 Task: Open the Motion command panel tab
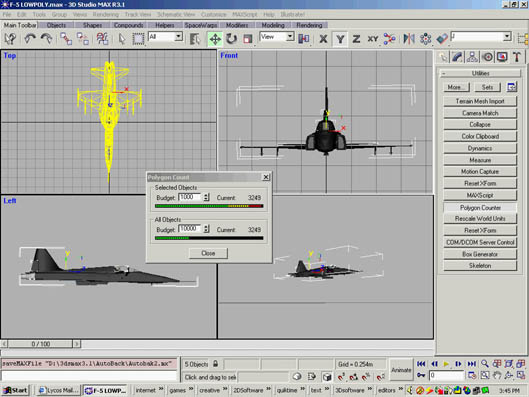(x=488, y=57)
